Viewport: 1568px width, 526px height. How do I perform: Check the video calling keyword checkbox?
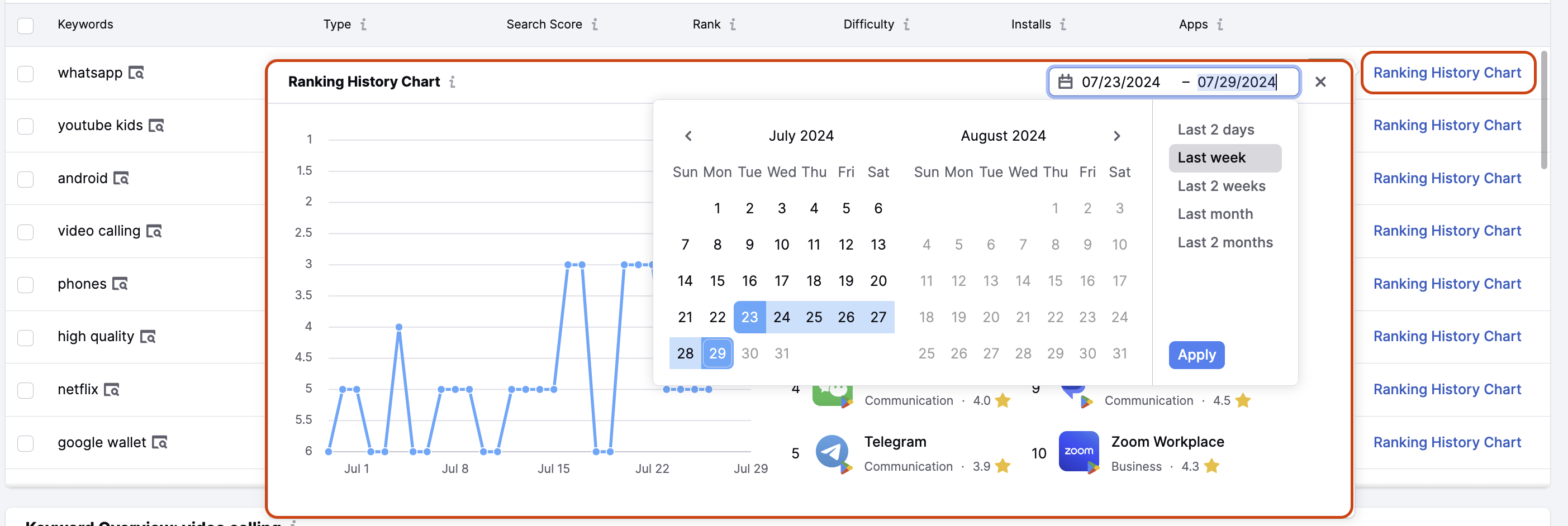coord(25,232)
